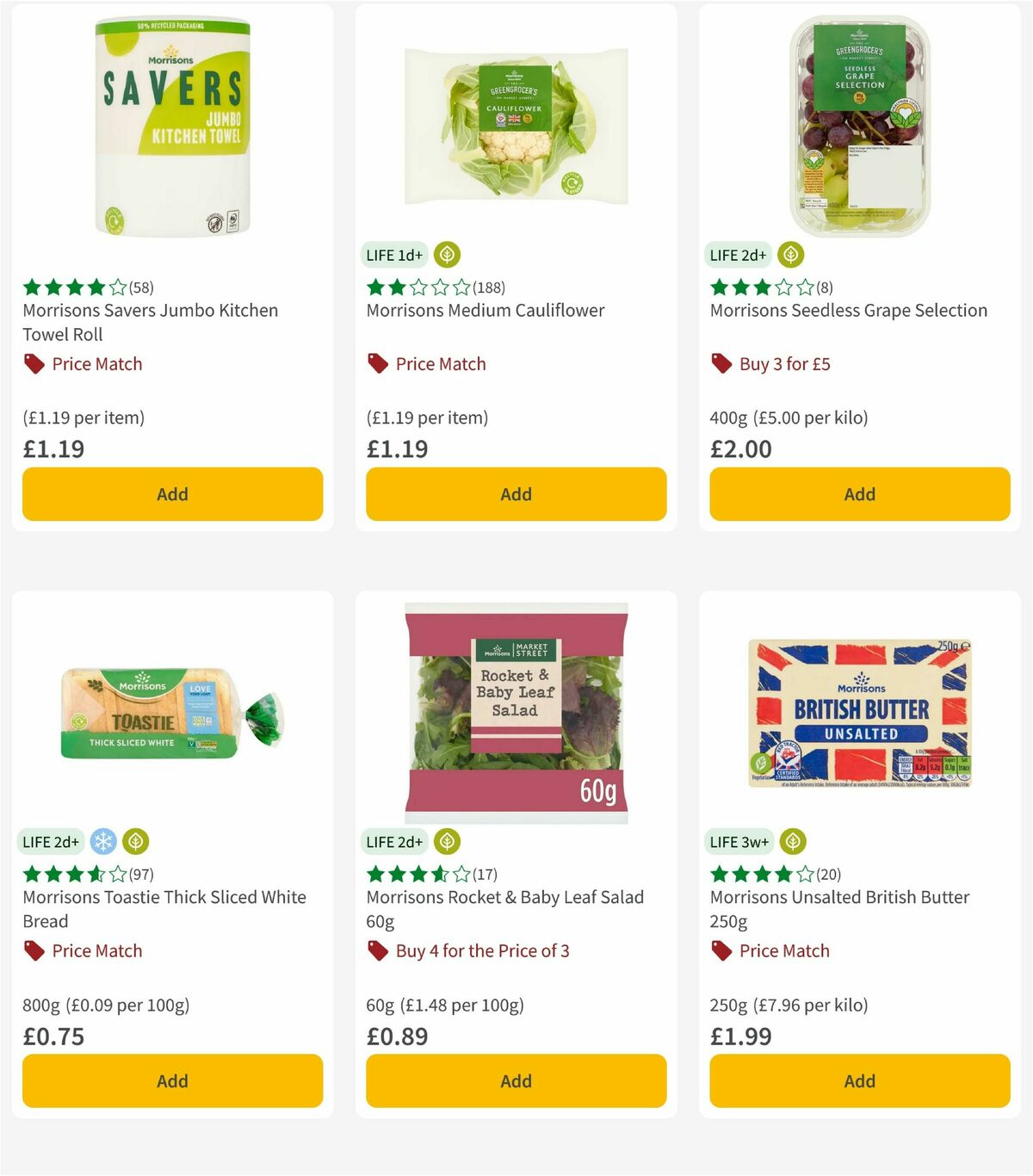Screen dimensions: 1033x1176
Task: Add the Rocket & Baby Leaf Salad to basket
Action: tap(515, 1080)
